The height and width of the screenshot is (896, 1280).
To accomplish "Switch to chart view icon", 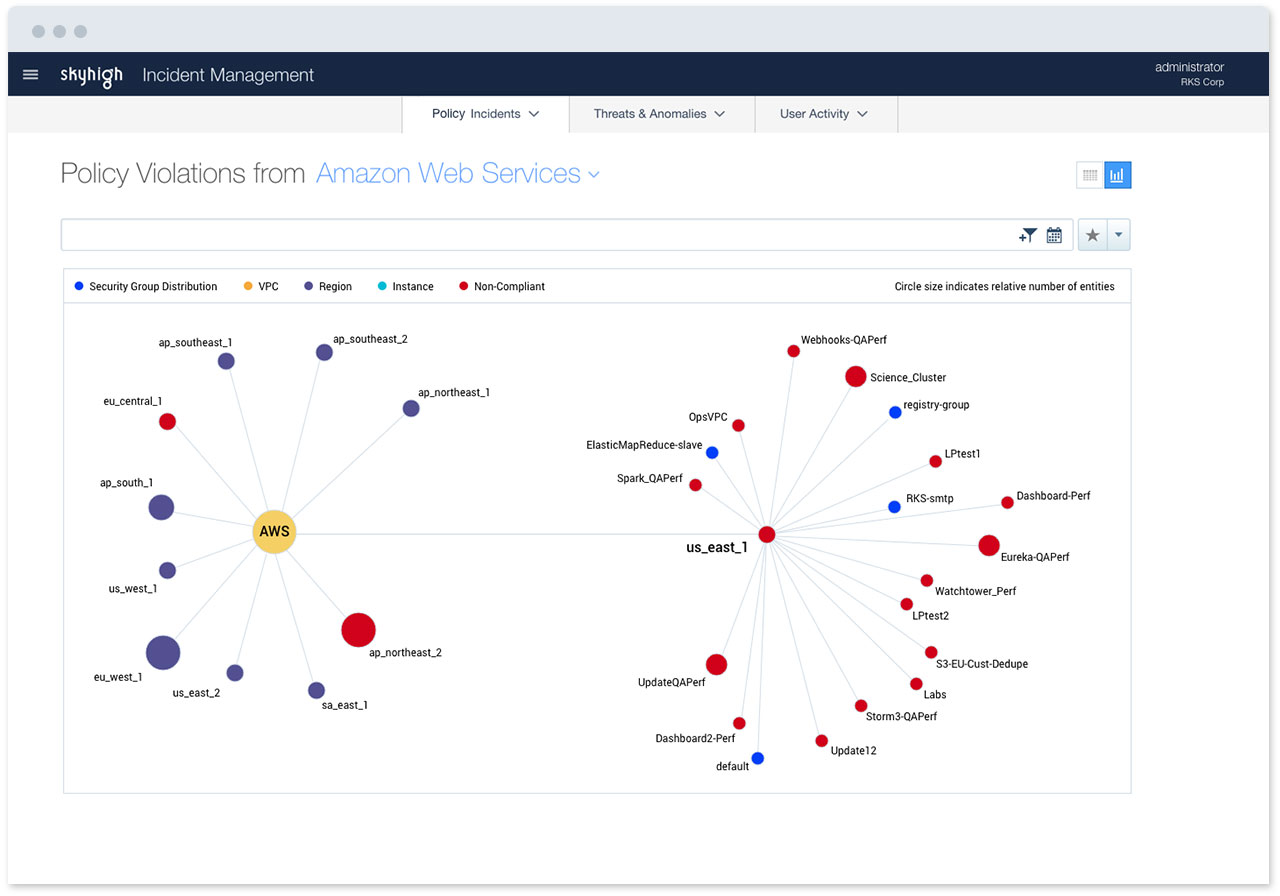I will [1118, 175].
